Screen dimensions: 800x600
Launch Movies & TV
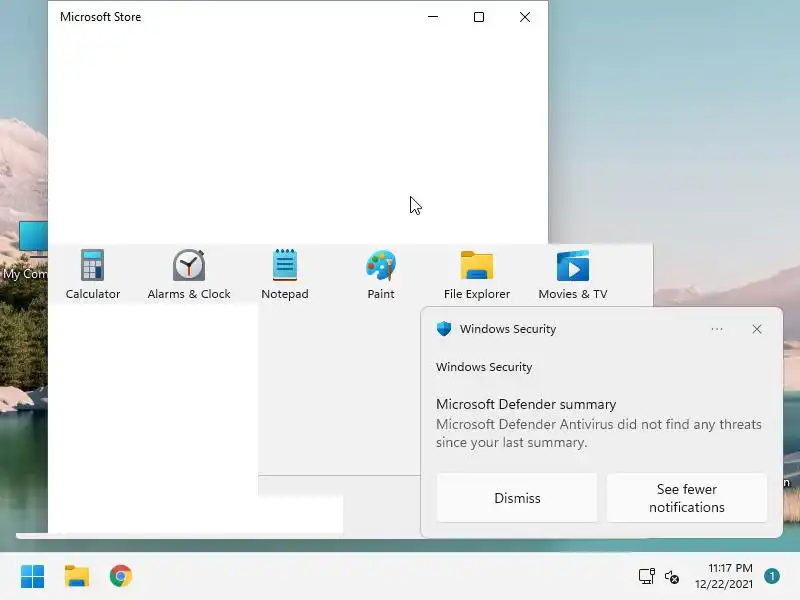[x=572, y=274]
